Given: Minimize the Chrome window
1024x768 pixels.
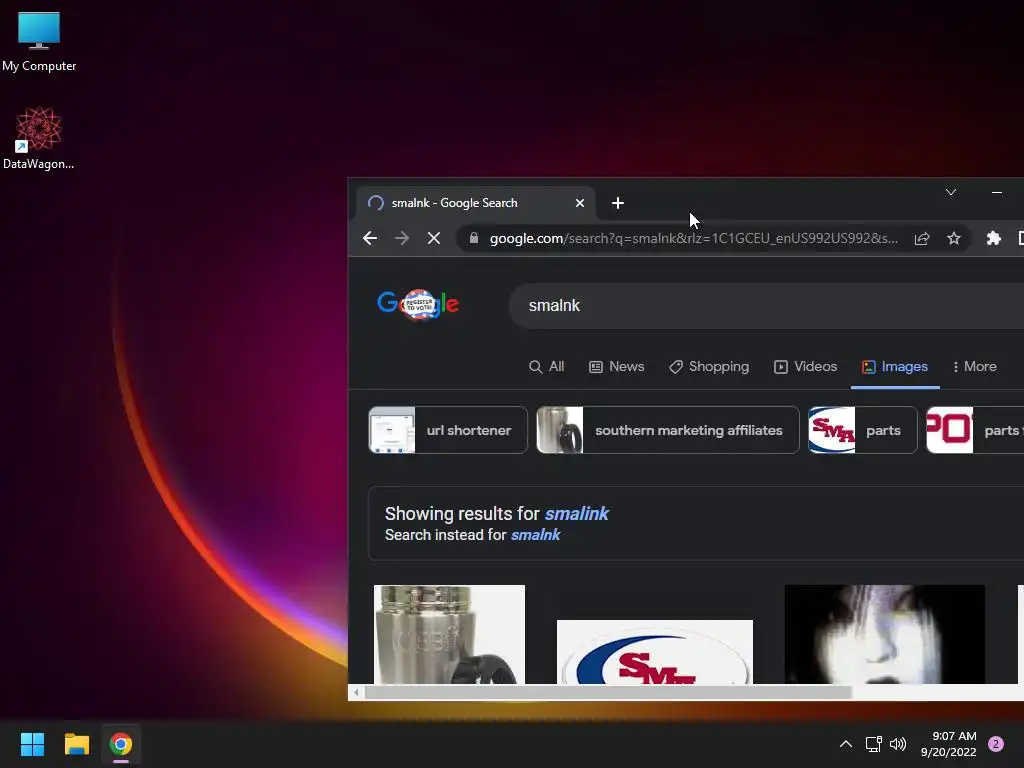Looking at the screenshot, I should [997, 192].
